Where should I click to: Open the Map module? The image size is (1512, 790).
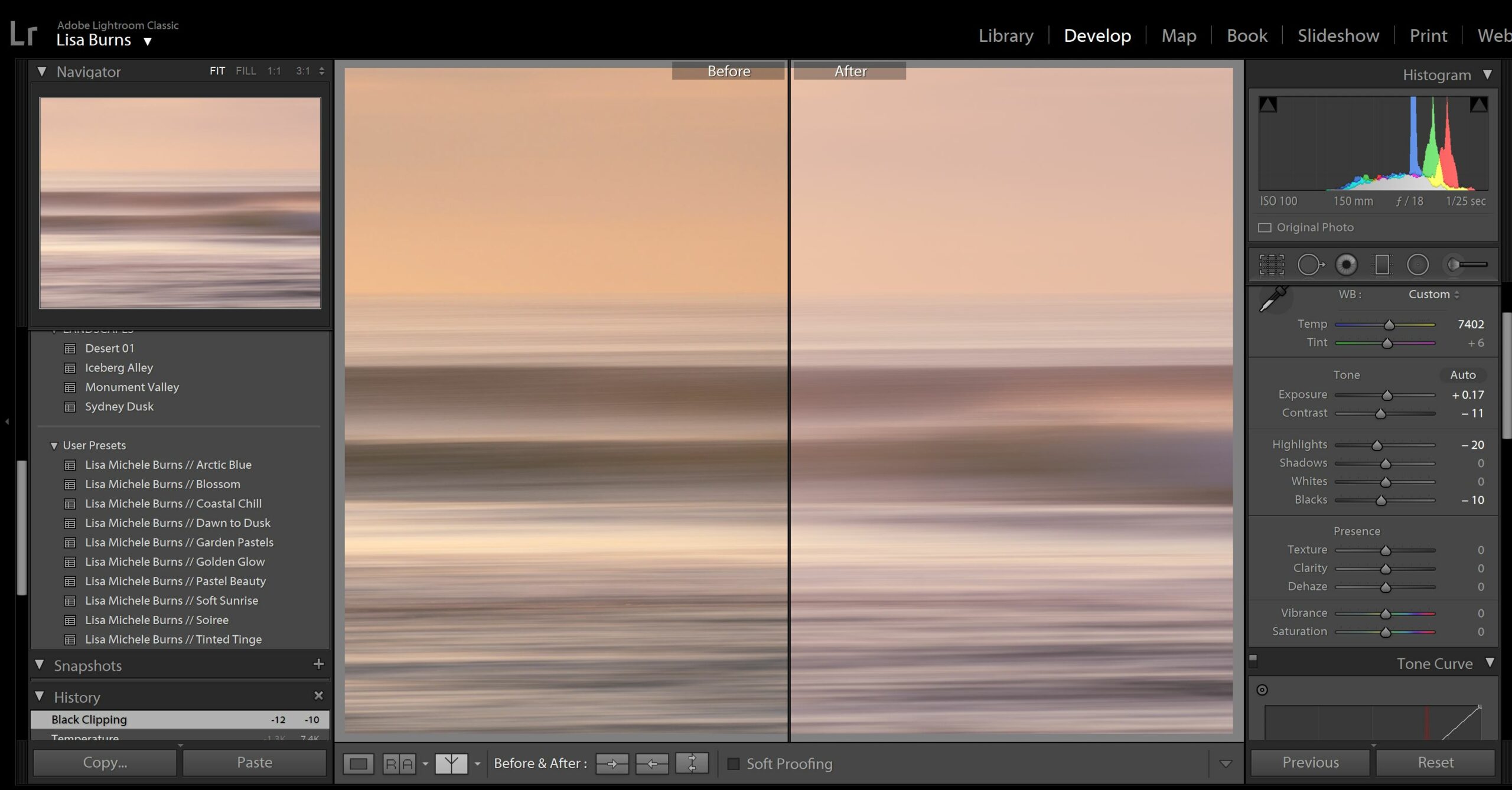(x=1179, y=35)
